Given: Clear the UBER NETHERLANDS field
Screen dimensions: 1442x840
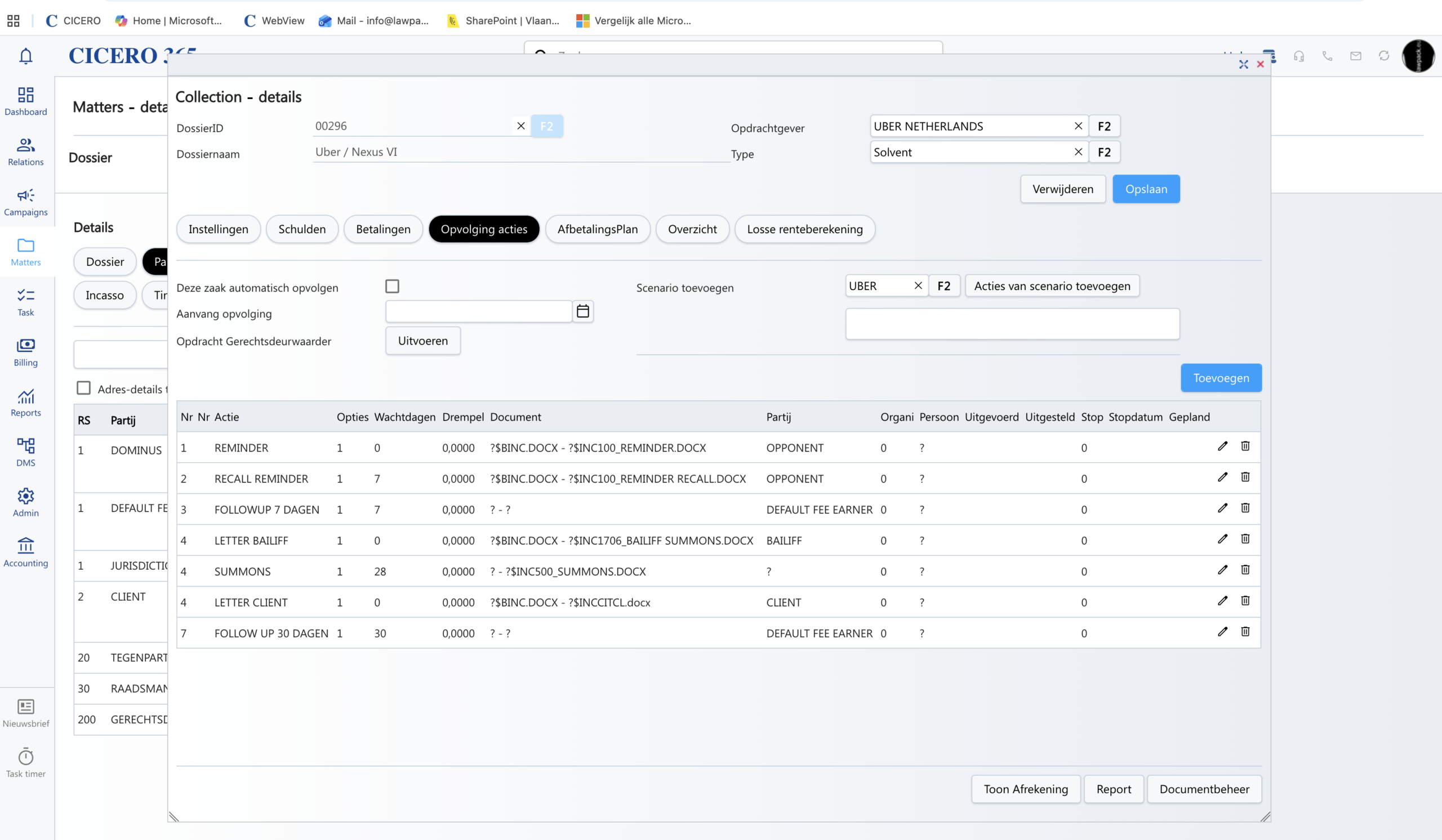Looking at the screenshot, I should (1078, 126).
